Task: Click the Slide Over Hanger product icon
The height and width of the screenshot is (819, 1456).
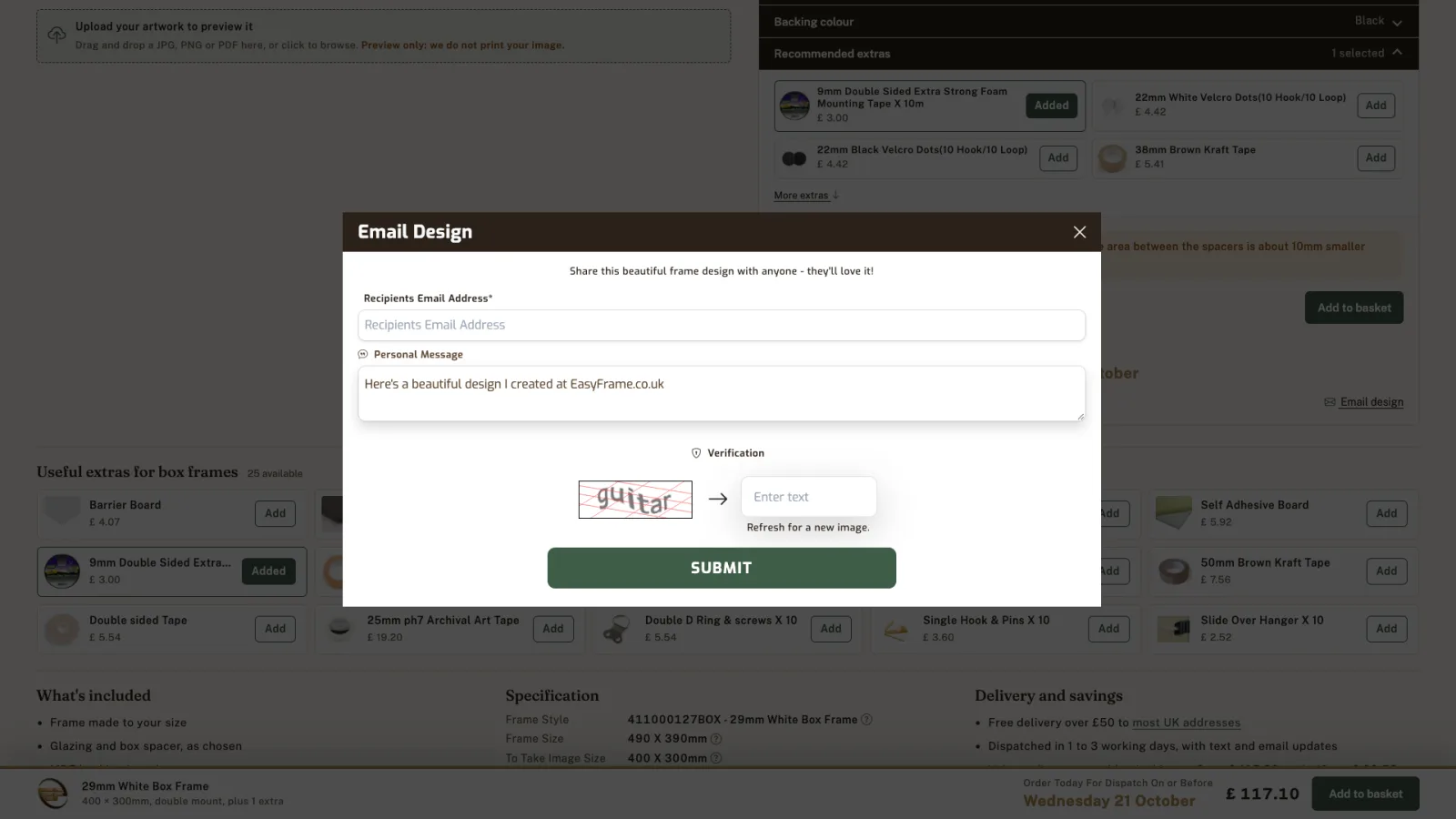Action: (1174, 629)
